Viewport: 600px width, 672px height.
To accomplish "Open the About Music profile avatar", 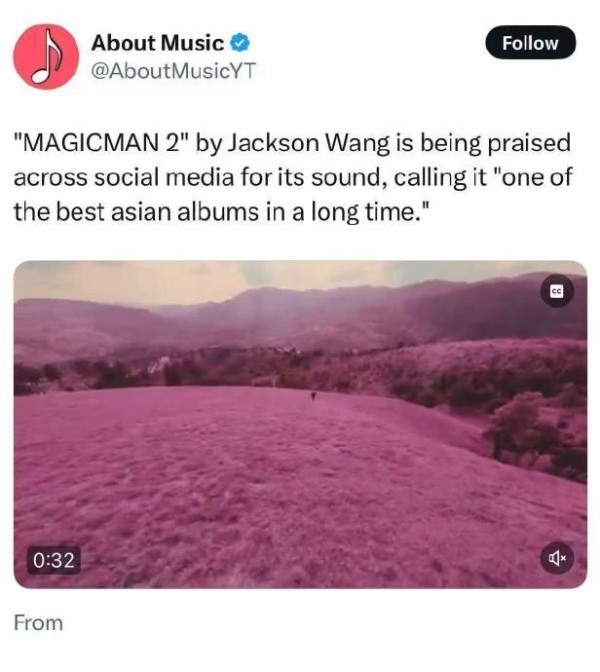I will click(x=46, y=57).
